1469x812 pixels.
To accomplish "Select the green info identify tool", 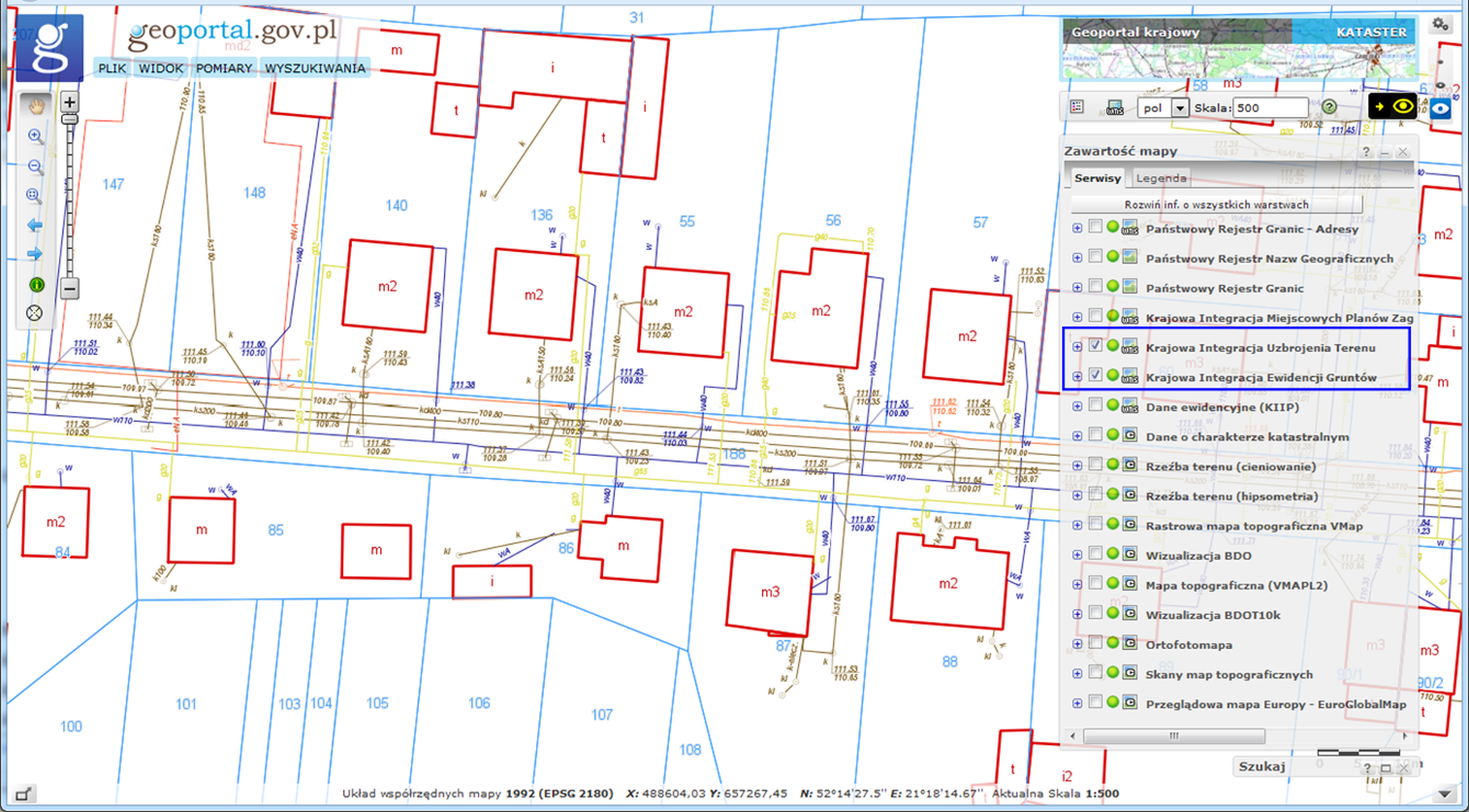I will (36, 284).
